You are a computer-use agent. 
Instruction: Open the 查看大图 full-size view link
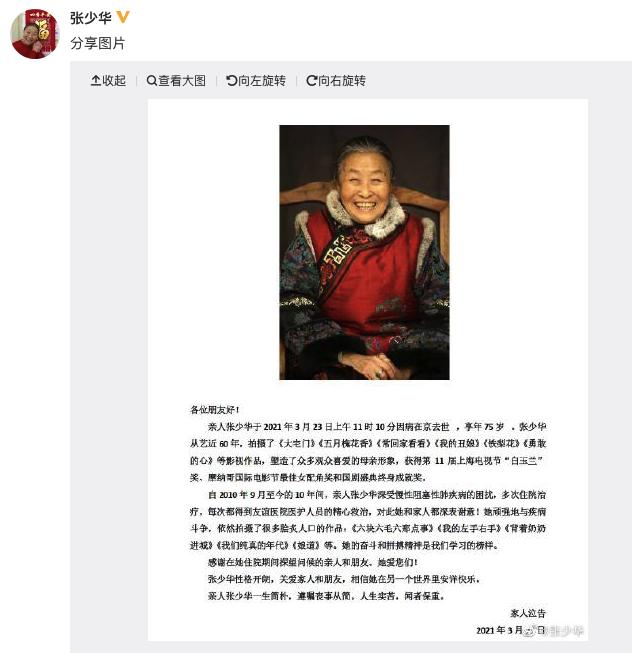[x=182, y=80]
